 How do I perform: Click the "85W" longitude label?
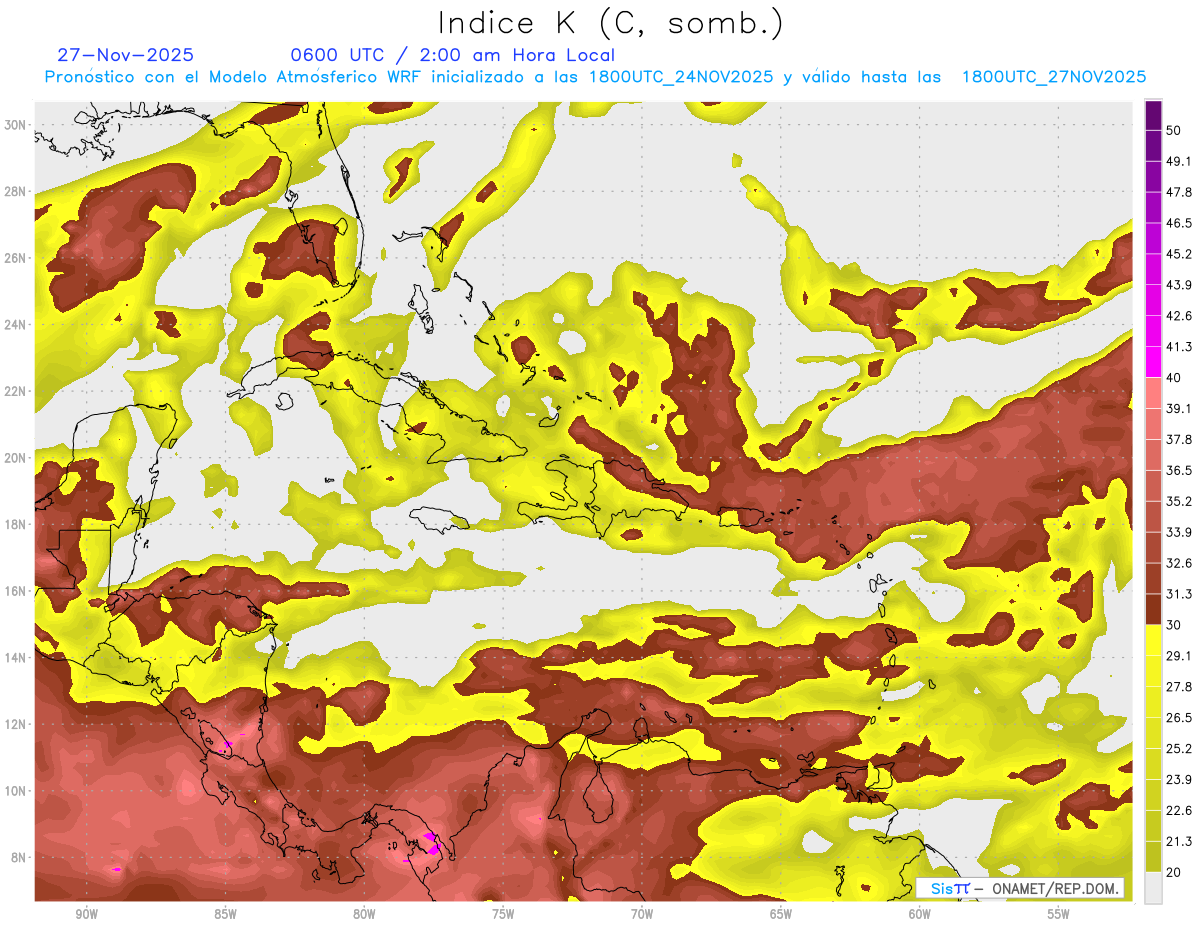point(225,914)
